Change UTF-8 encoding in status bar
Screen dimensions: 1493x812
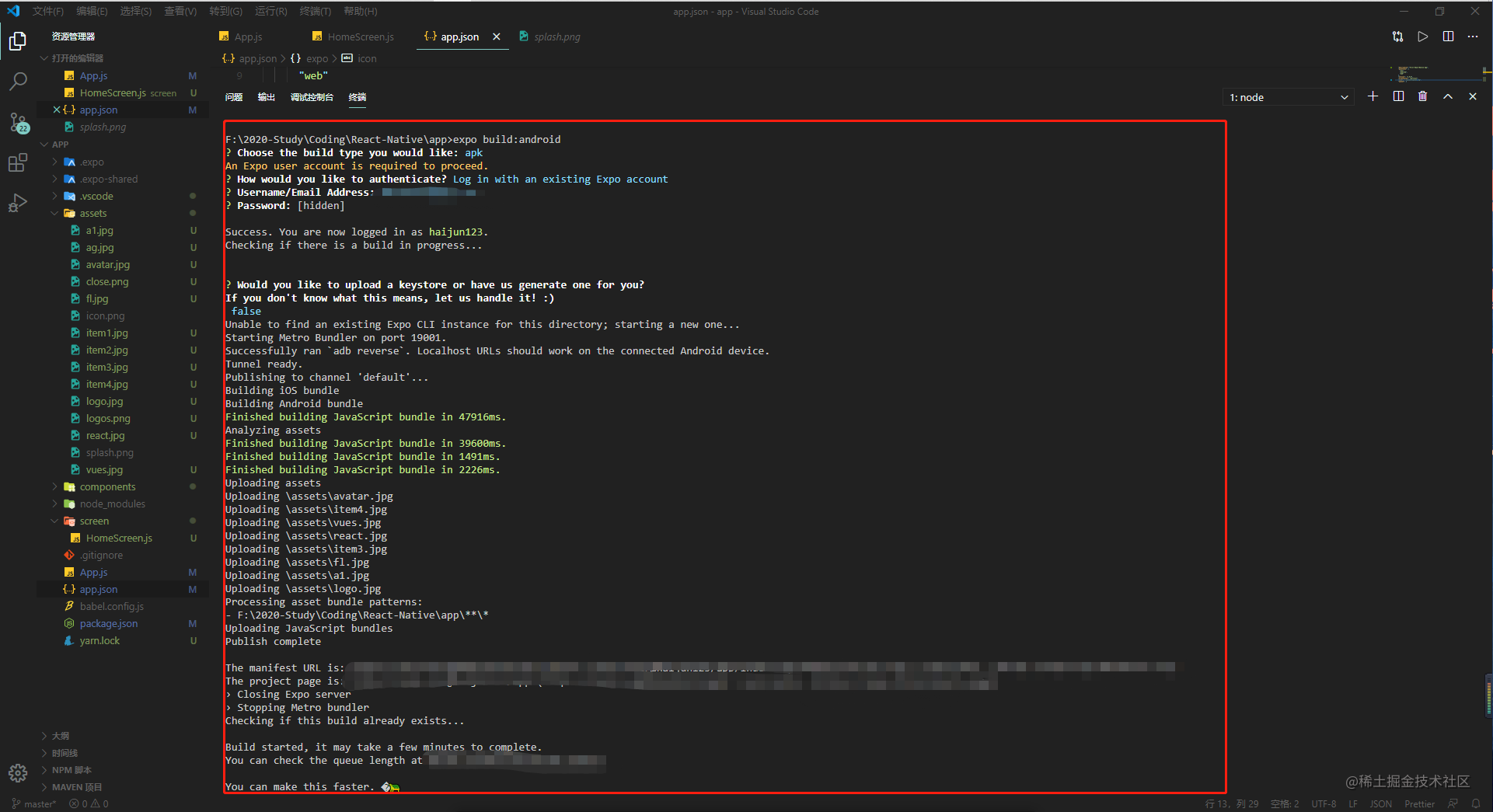click(1324, 804)
